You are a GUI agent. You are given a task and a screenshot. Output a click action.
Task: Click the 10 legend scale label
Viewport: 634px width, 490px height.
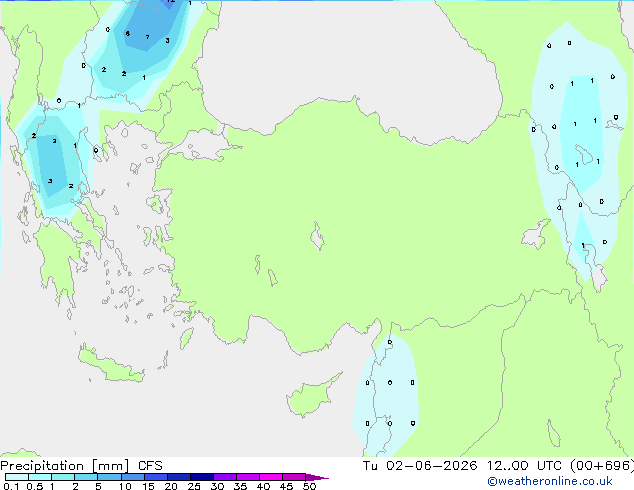(x=125, y=486)
